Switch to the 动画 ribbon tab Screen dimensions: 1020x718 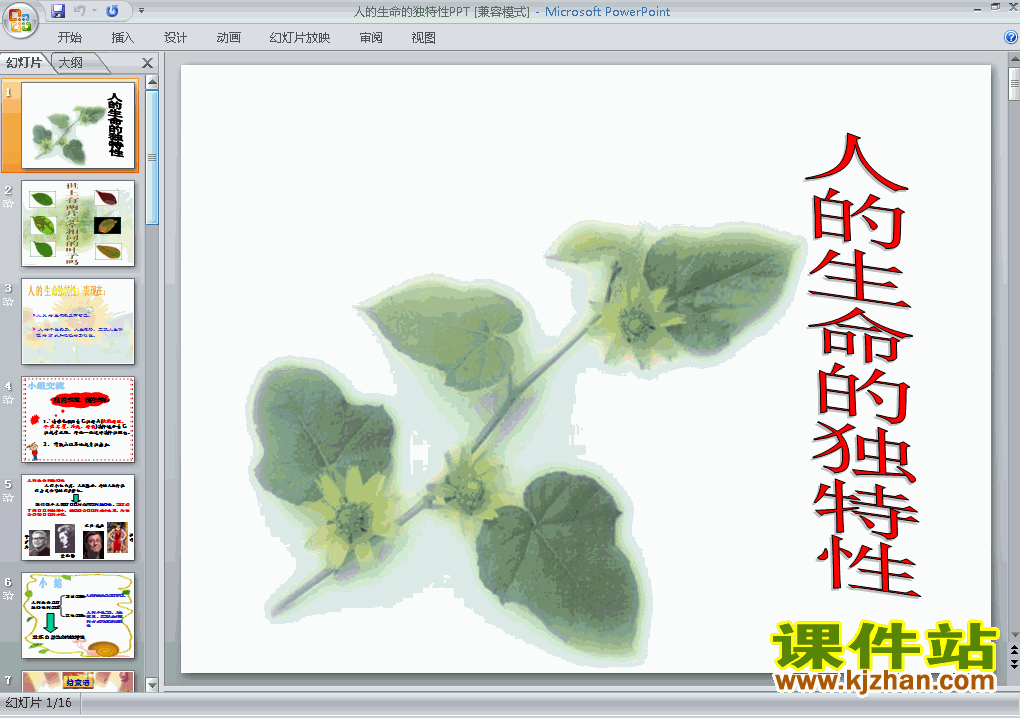(x=228, y=38)
